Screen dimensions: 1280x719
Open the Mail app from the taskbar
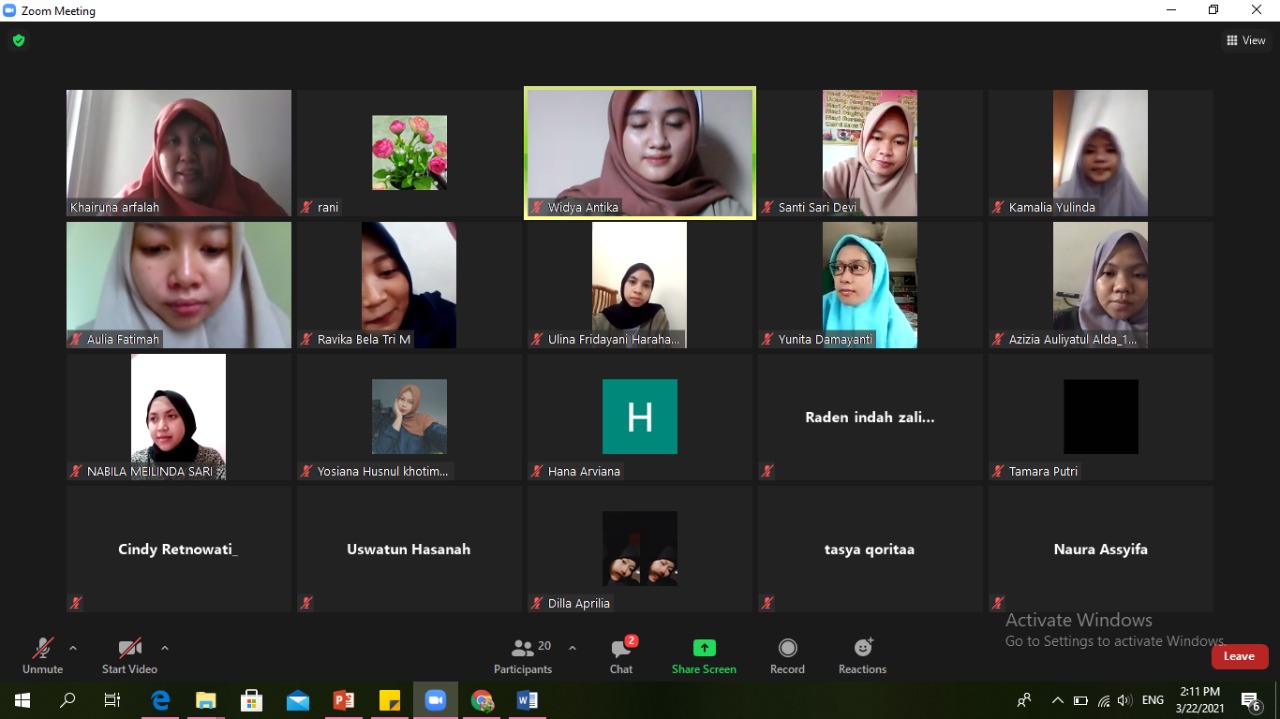pos(298,700)
